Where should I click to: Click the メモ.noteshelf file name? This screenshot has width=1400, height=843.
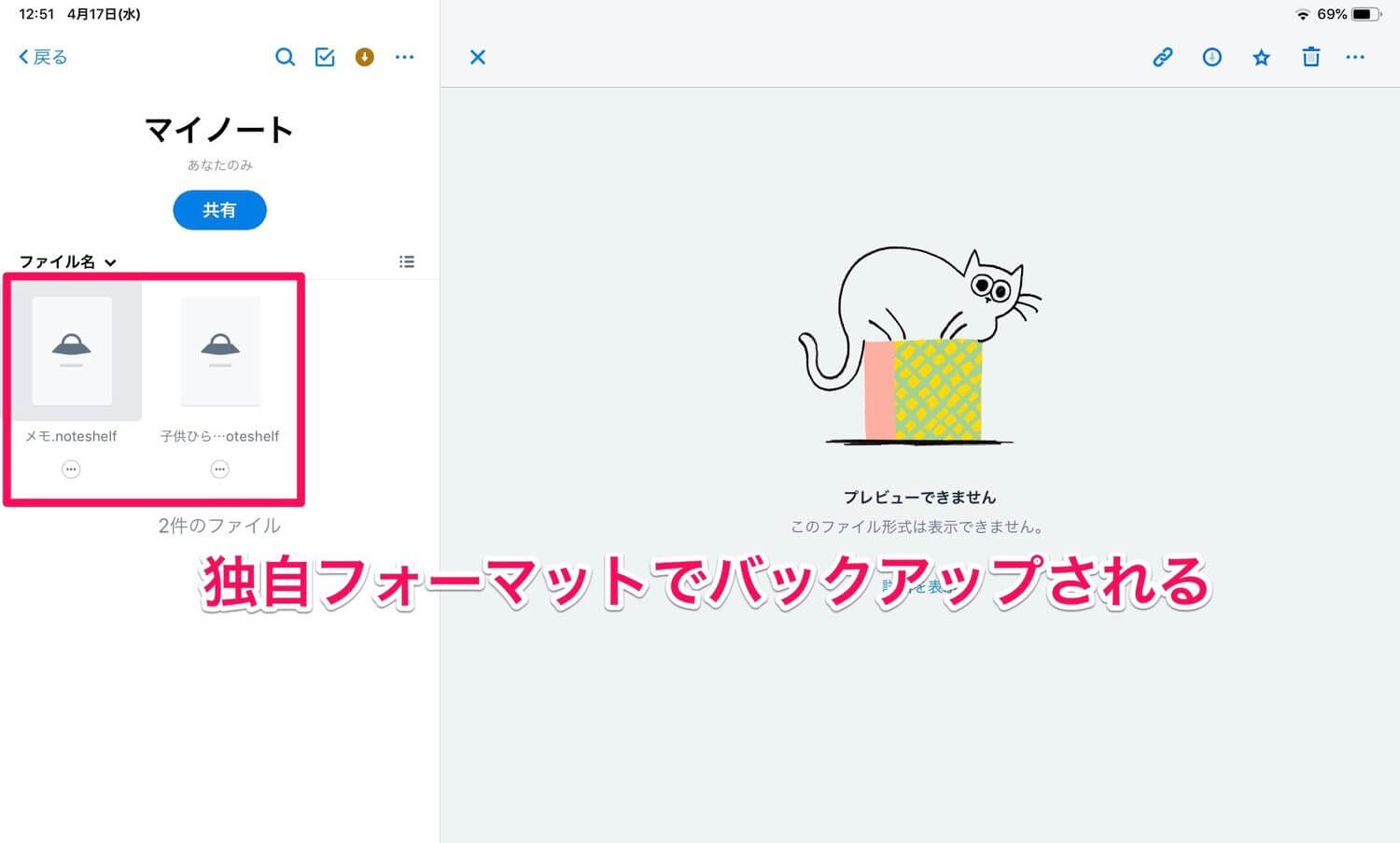(71, 436)
